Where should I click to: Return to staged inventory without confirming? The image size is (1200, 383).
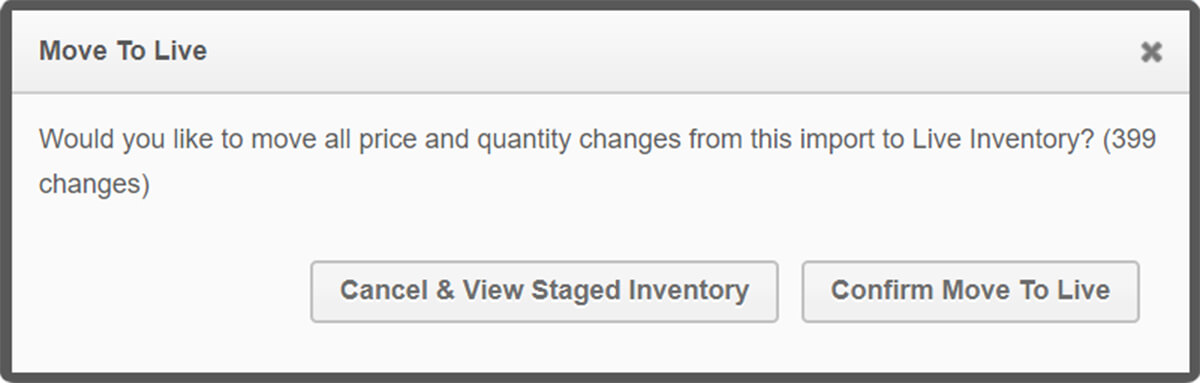pyautogui.click(x=544, y=291)
